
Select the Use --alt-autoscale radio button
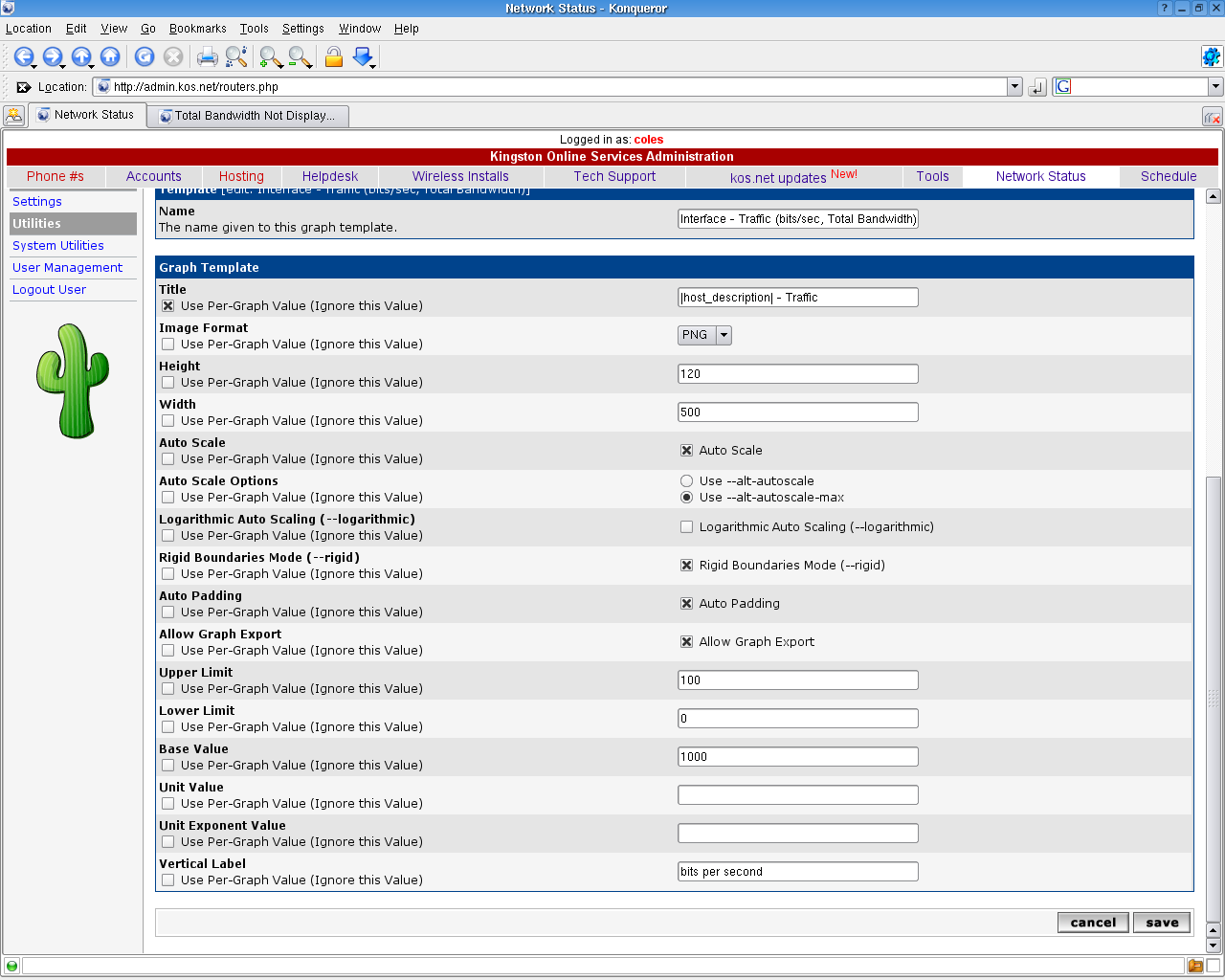pyautogui.click(x=686, y=481)
